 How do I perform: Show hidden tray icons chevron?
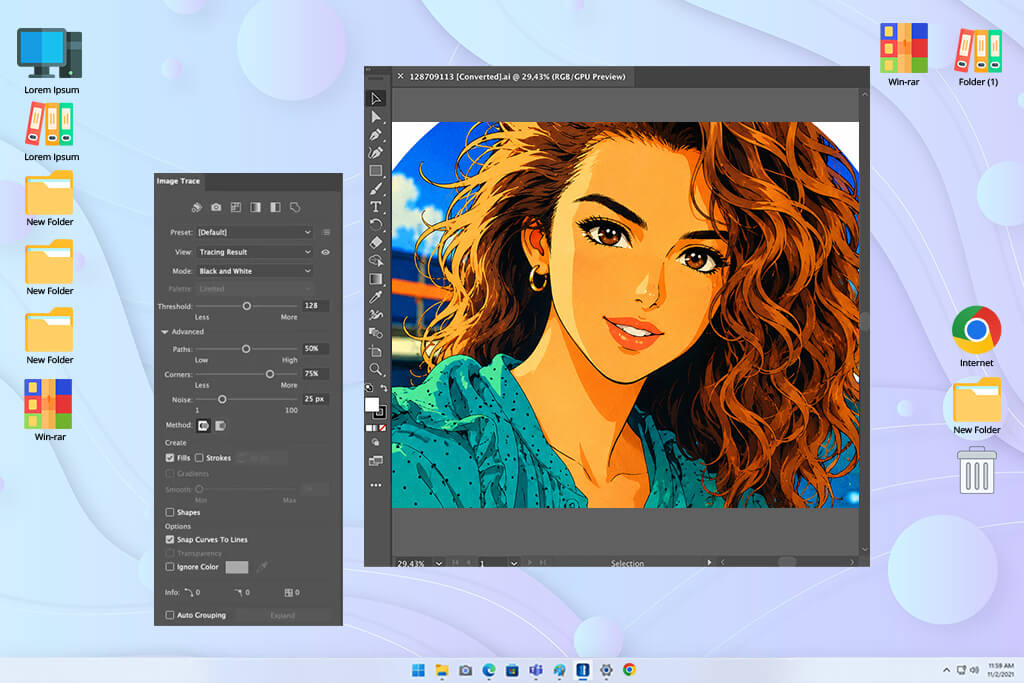pyautogui.click(x=946, y=670)
